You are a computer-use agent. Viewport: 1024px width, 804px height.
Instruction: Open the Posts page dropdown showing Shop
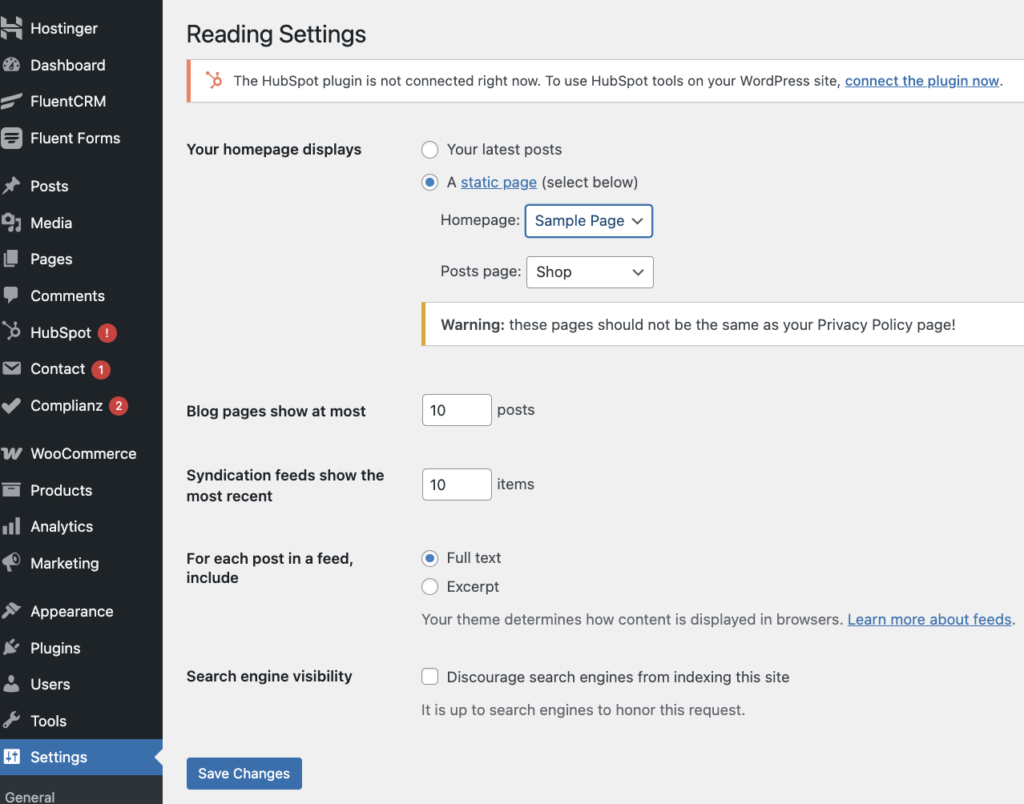pos(590,272)
